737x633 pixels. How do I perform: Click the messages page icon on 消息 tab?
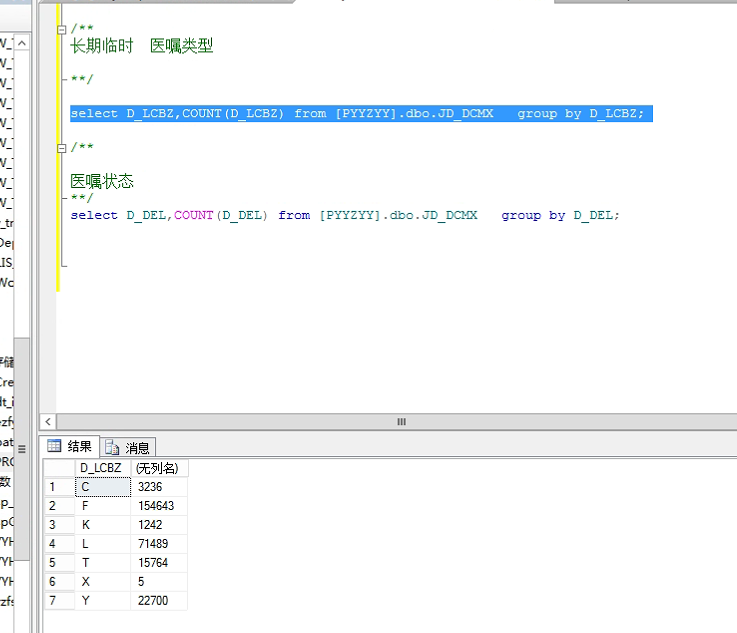point(112,447)
